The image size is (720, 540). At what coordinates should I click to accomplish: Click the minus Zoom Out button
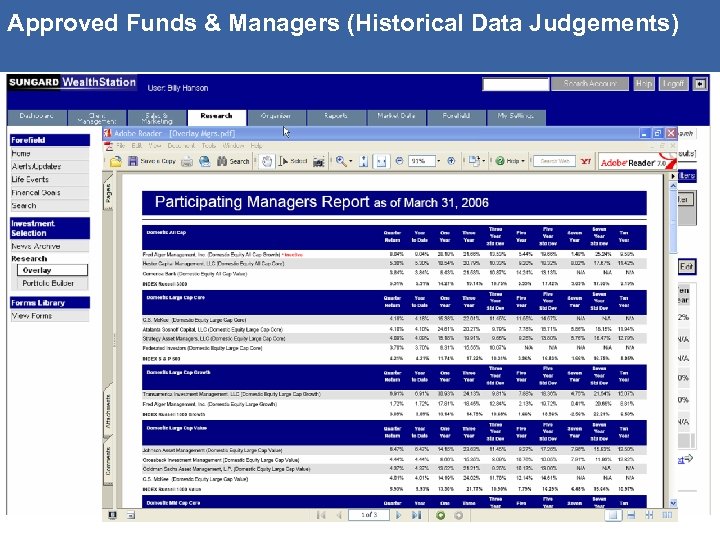399,161
